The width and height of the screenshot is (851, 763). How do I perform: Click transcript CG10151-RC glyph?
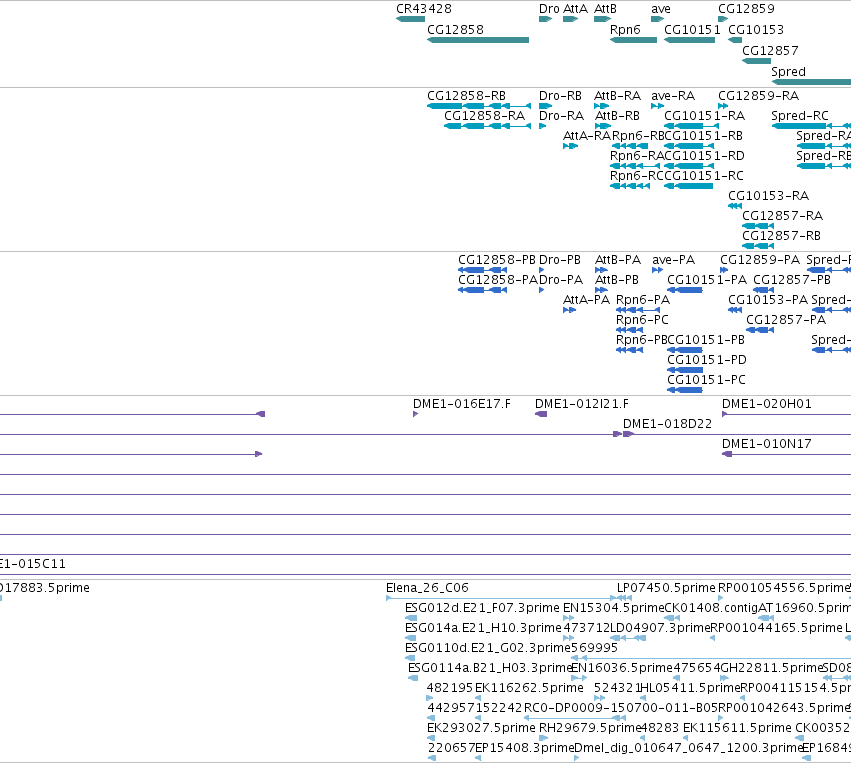click(689, 186)
